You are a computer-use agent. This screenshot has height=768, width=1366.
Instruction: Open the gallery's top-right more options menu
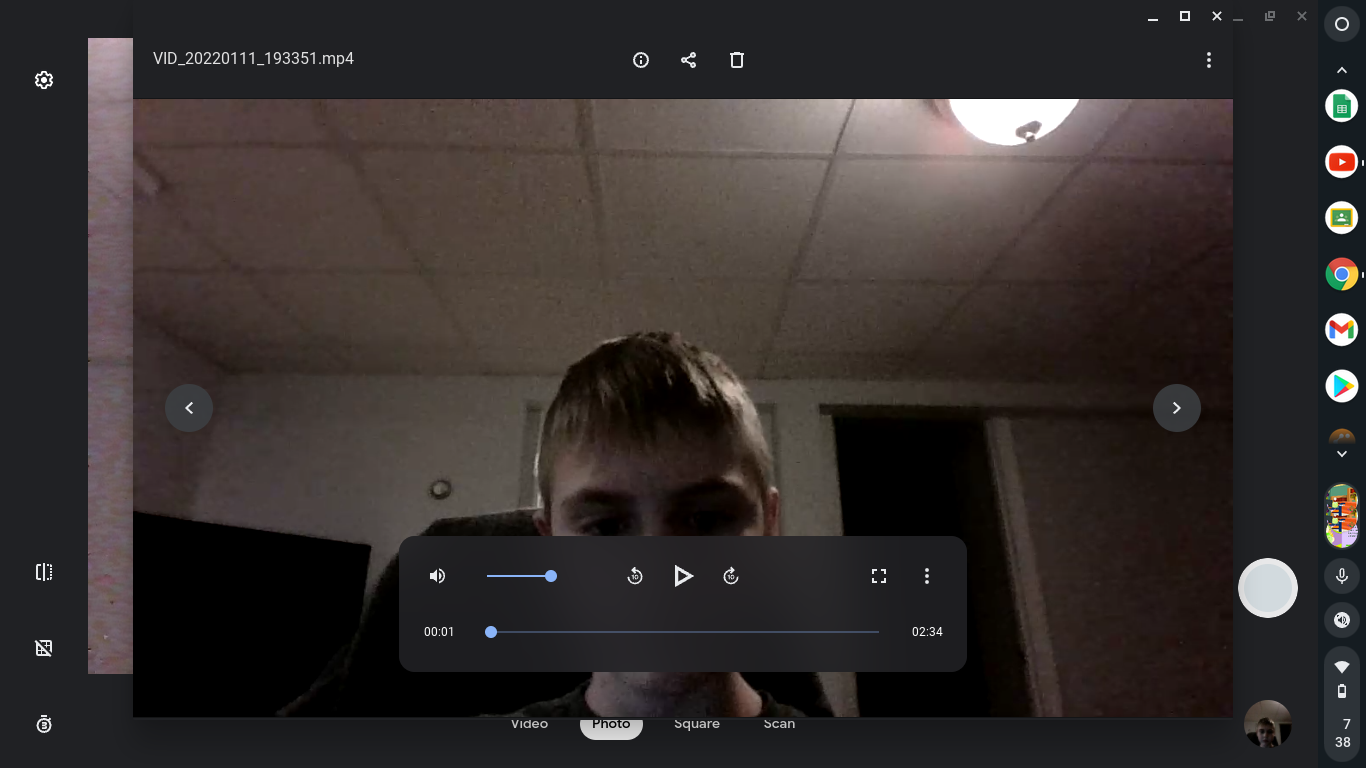[1208, 60]
